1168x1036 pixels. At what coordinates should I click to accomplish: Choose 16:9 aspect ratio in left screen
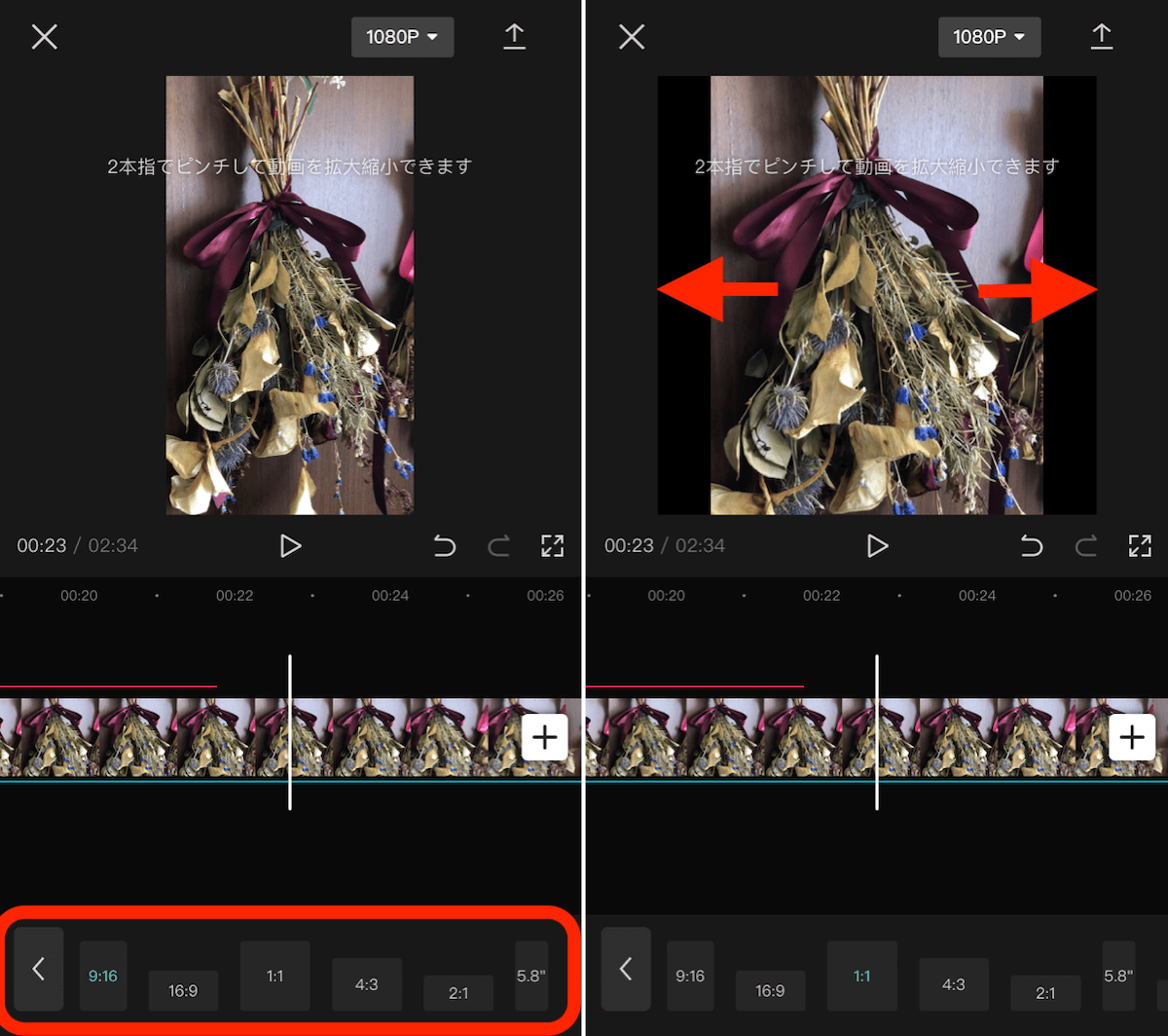(183, 990)
